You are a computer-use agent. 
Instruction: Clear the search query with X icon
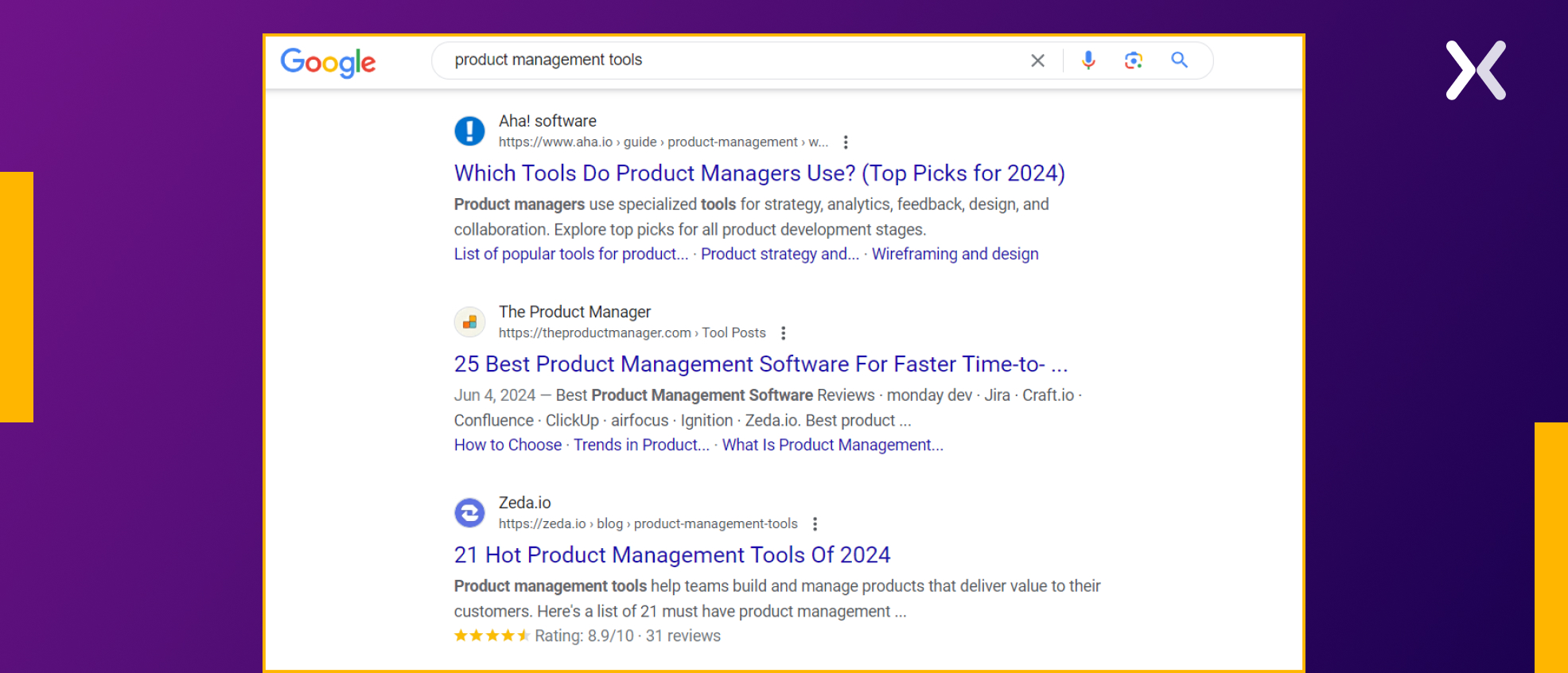1037,60
